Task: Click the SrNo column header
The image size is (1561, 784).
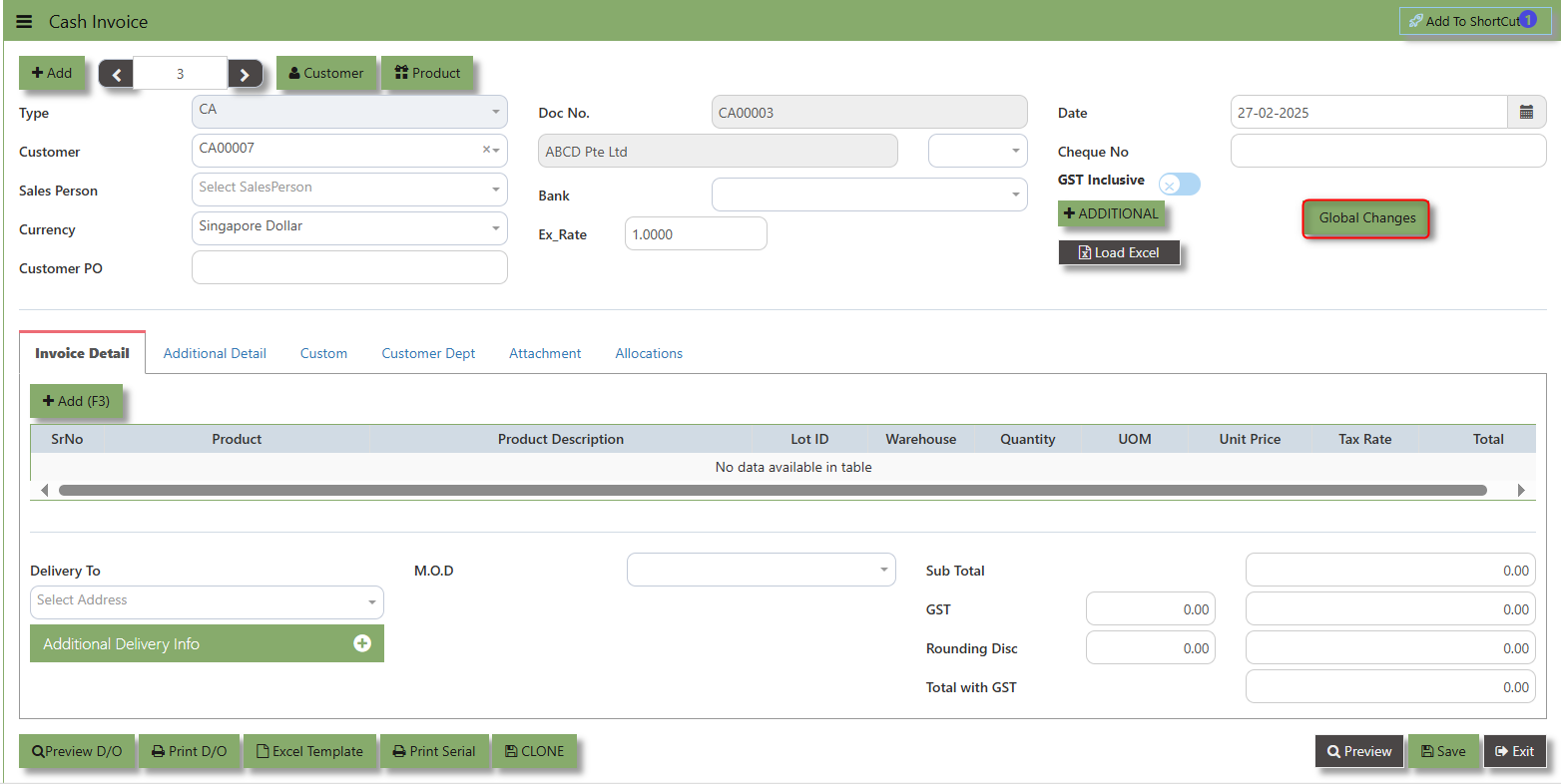Action: point(67,439)
